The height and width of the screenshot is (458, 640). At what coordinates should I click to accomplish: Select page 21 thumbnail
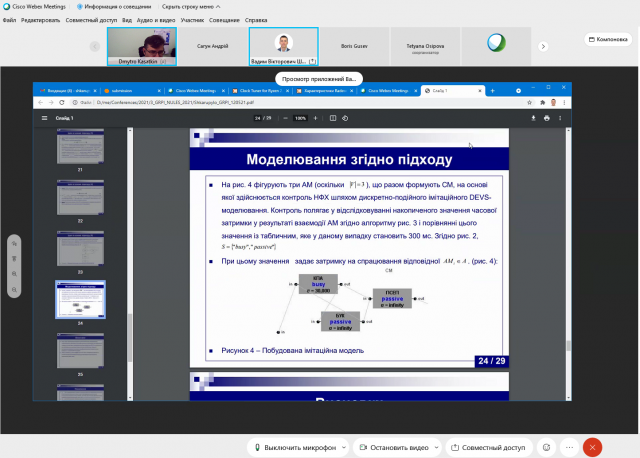click(x=80, y=146)
